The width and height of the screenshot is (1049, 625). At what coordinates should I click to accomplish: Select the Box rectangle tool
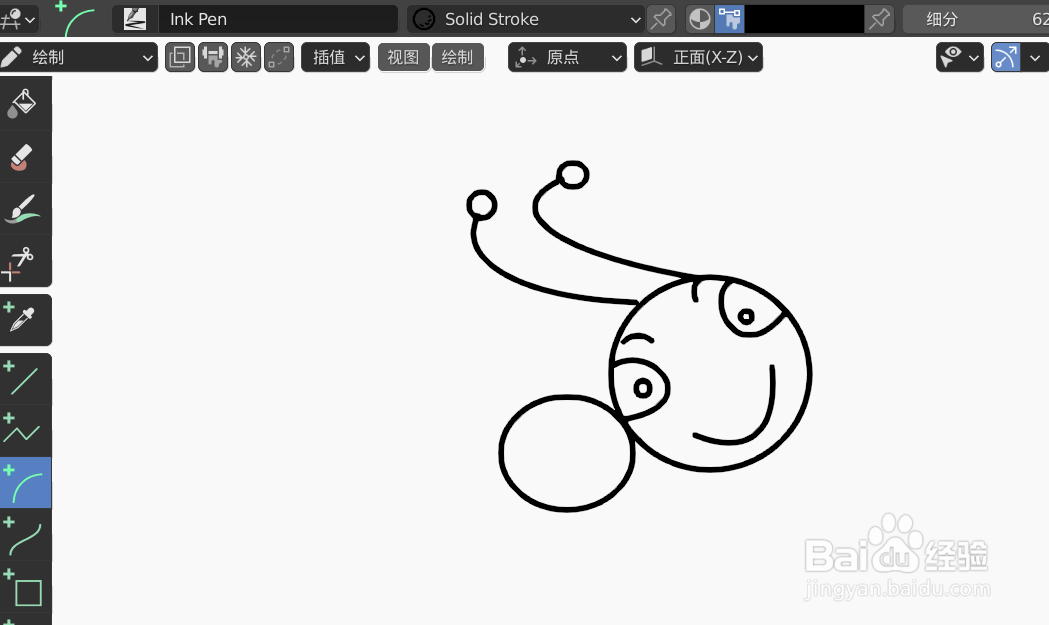click(x=25, y=587)
